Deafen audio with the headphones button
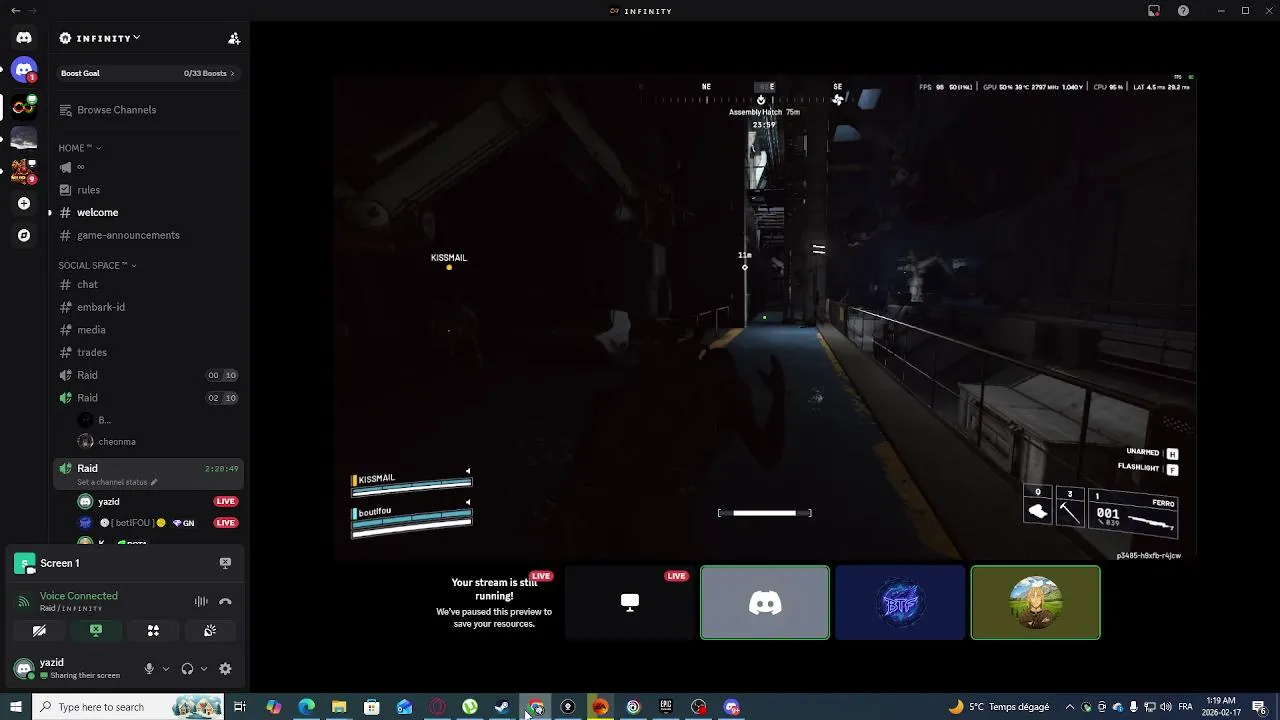 pos(187,669)
